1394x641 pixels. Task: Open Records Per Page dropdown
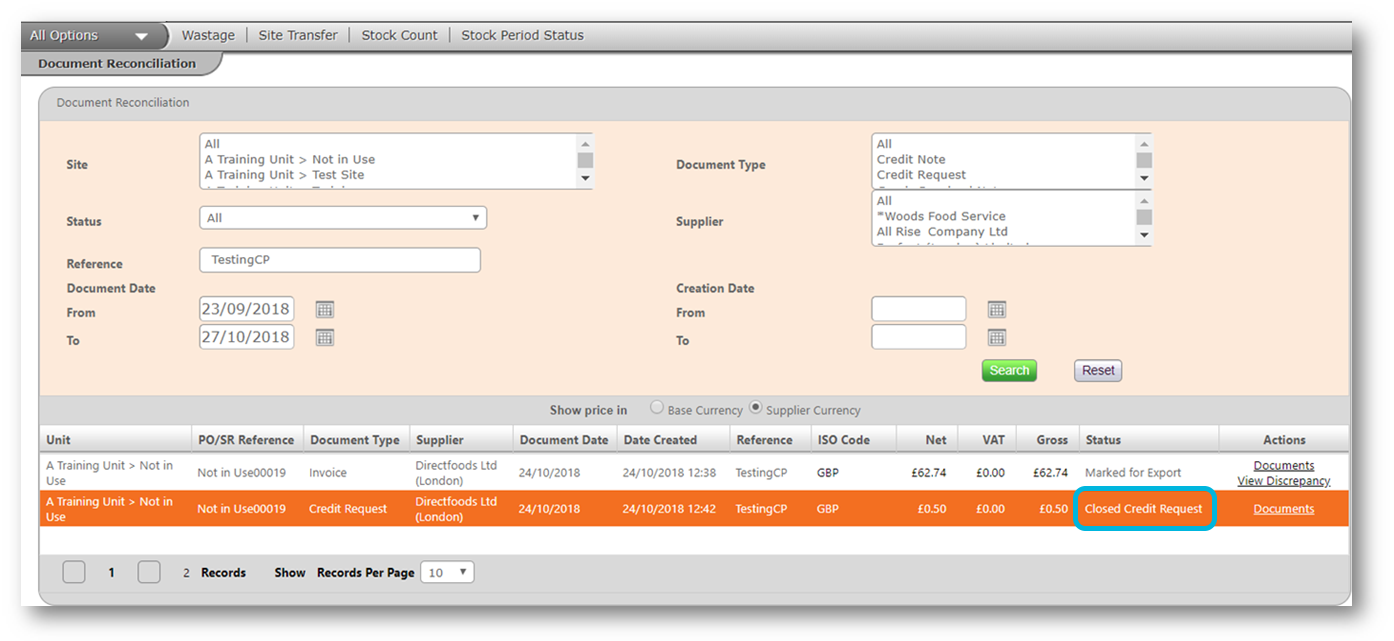click(x=446, y=573)
